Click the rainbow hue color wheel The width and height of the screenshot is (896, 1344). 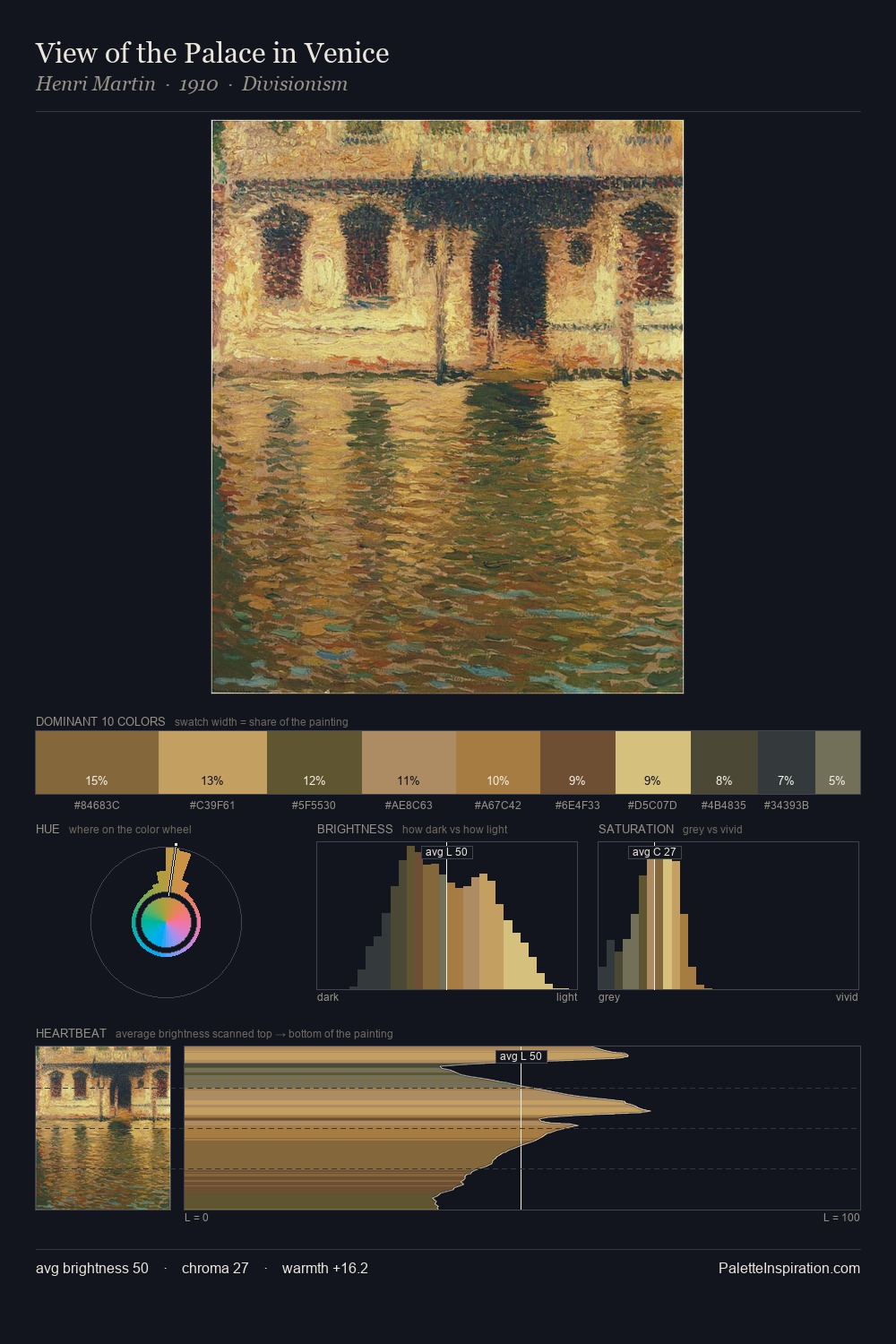pyautogui.click(x=166, y=923)
